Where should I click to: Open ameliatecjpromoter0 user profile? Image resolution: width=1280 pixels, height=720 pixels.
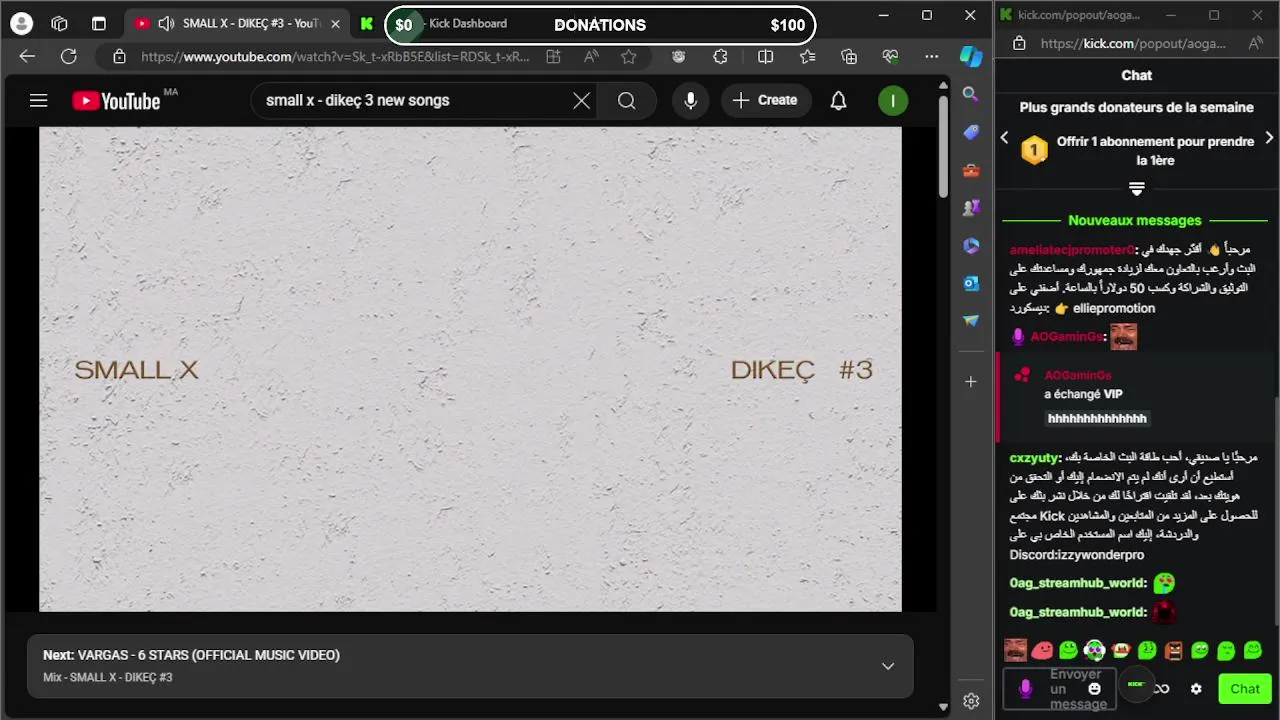pos(1072,249)
